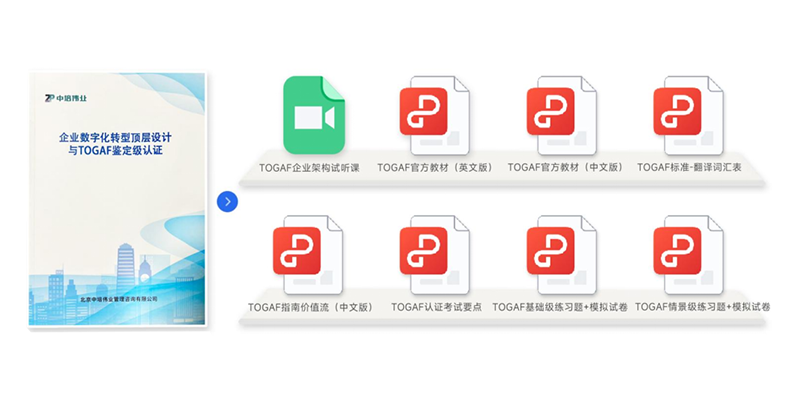Select the label TOGAF标准-翻译词汇表

689,167
